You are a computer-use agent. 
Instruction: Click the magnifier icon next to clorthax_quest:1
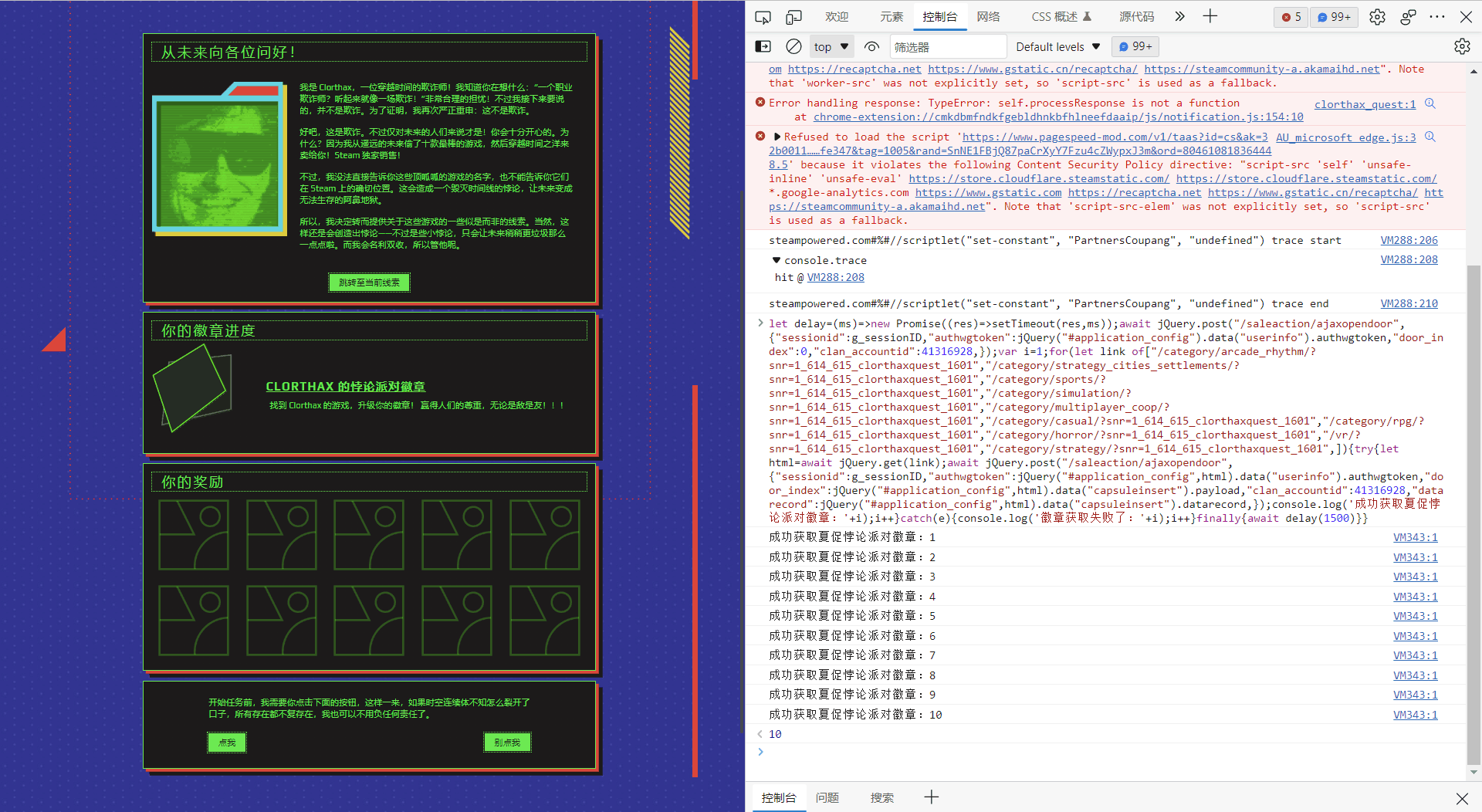pyautogui.click(x=1430, y=103)
